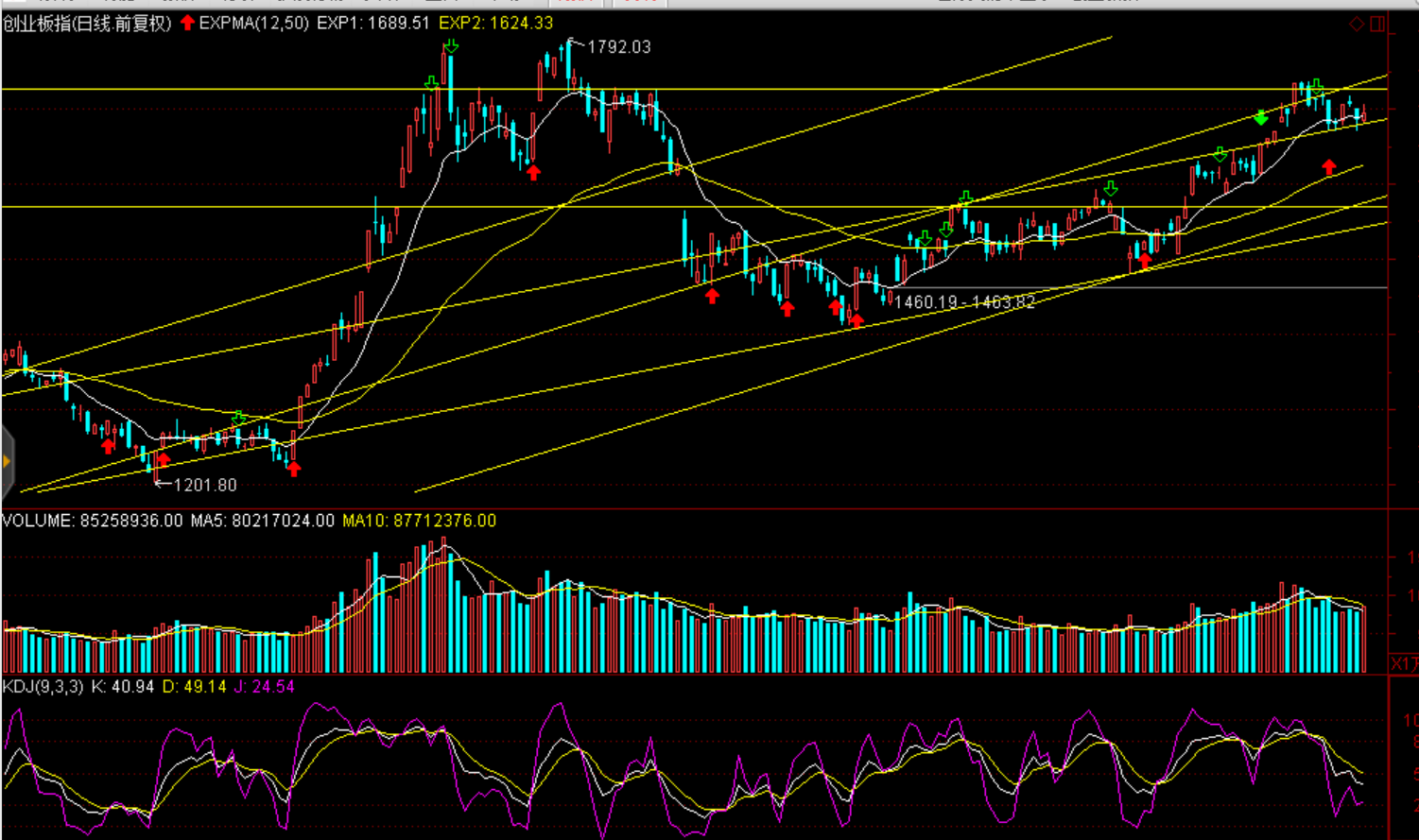The height and width of the screenshot is (840, 1419).
Task: Select the KDJ(9,3,3) indicator label
Action: [43, 687]
